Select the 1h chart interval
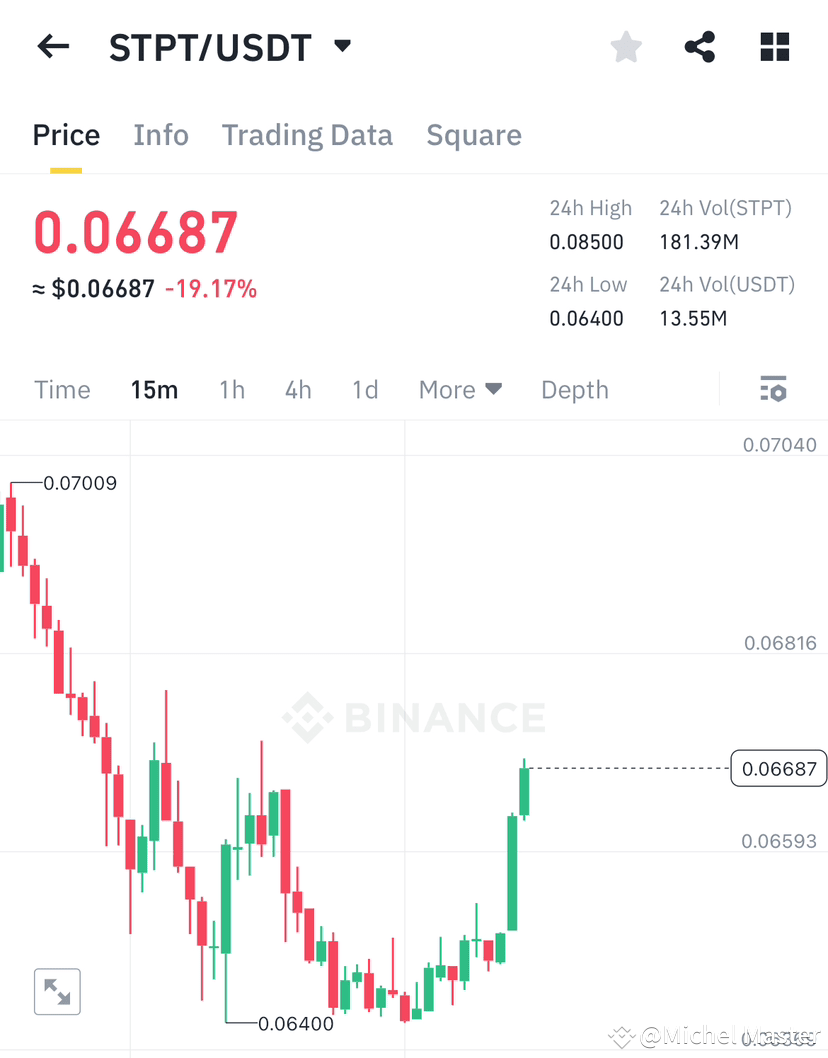Image resolution: width=828 pixels, height=1058 pixels. [231, 390]
